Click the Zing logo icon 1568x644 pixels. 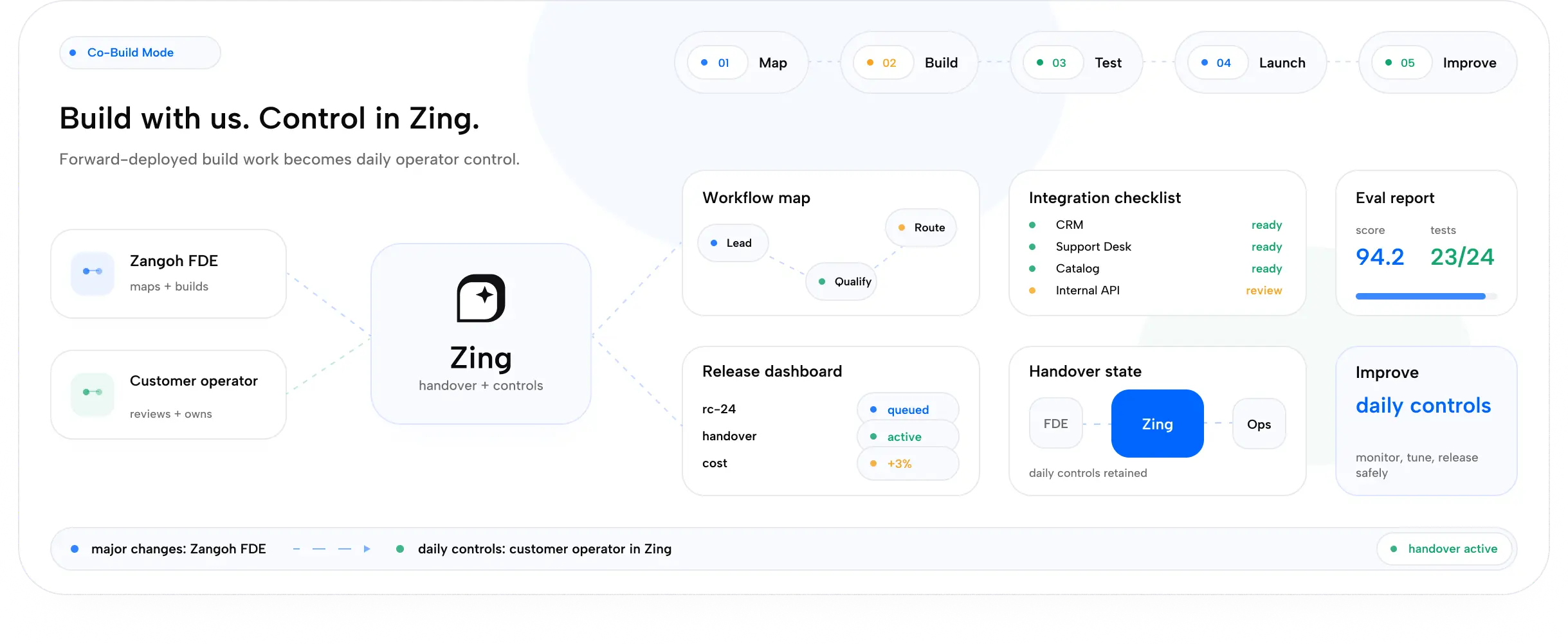point(480,298)
